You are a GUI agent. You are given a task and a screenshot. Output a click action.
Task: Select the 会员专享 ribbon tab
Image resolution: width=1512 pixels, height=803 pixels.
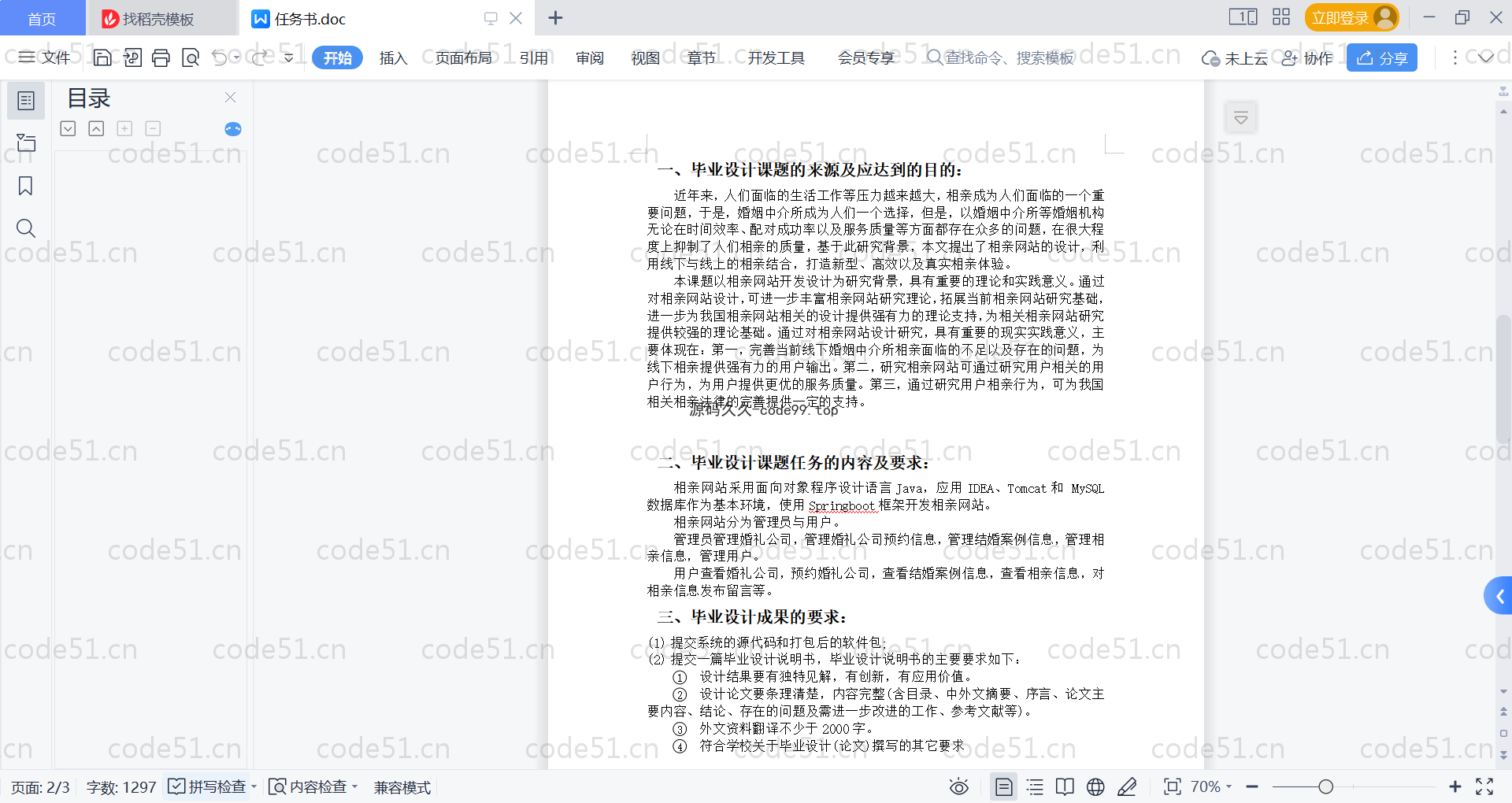pyautogui.click(x=865, y=57)
